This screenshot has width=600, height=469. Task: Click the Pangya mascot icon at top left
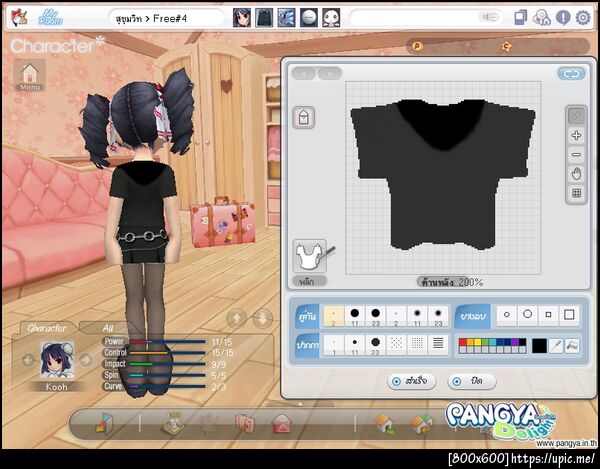click(x=19, y=18)
